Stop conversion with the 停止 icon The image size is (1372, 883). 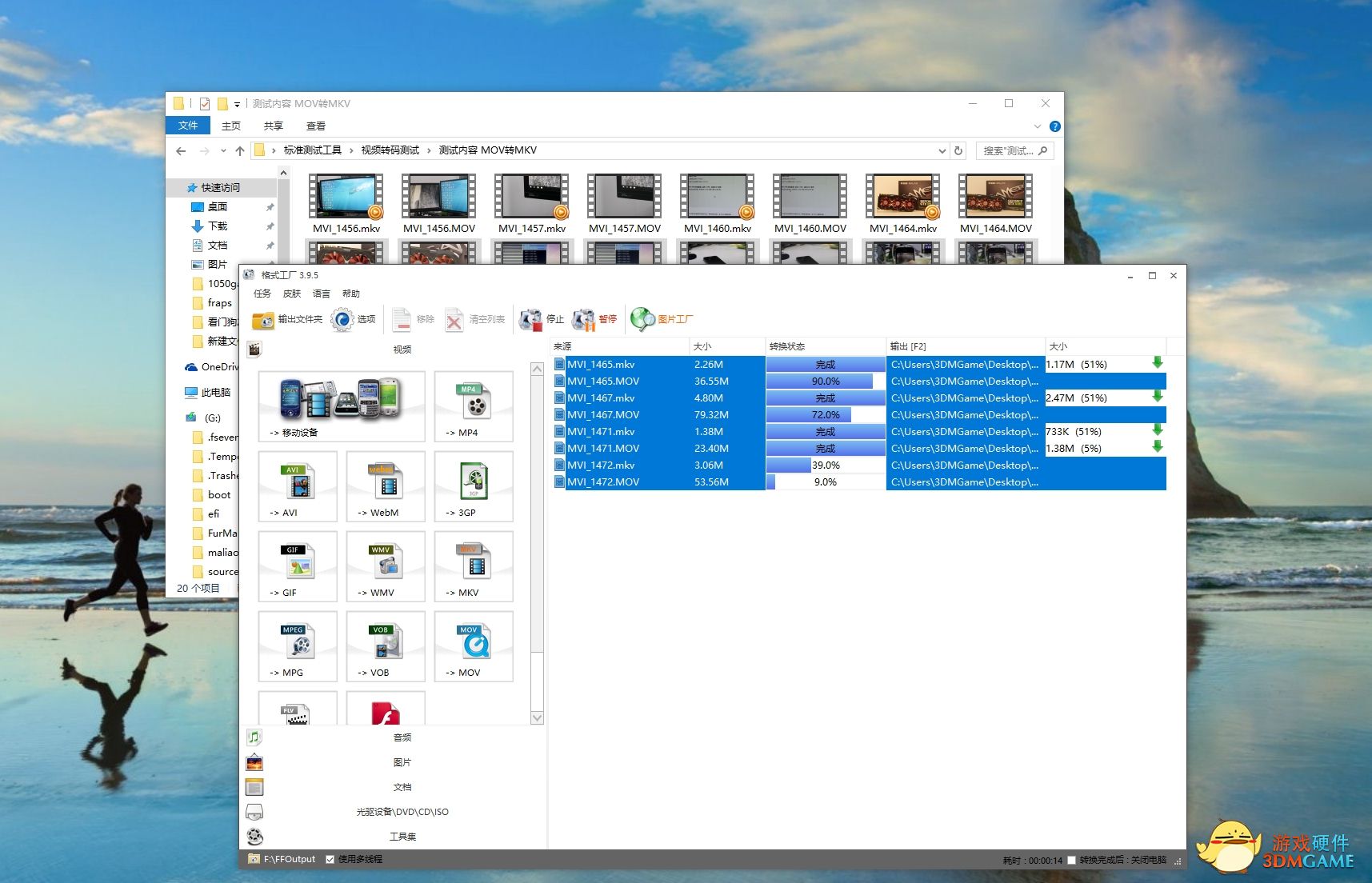point(530,320)
